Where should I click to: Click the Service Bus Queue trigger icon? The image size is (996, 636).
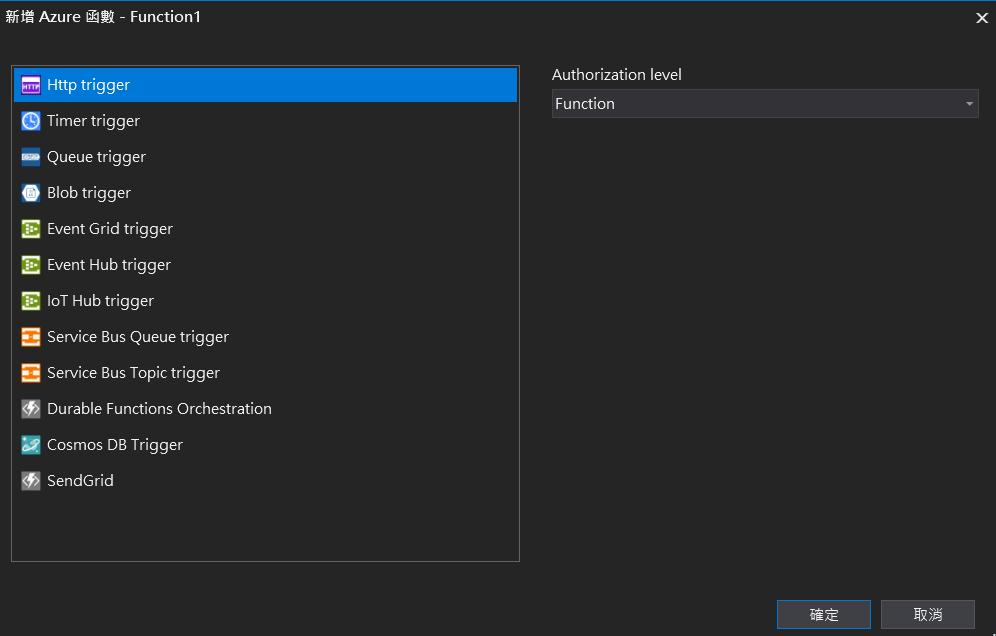30,337
